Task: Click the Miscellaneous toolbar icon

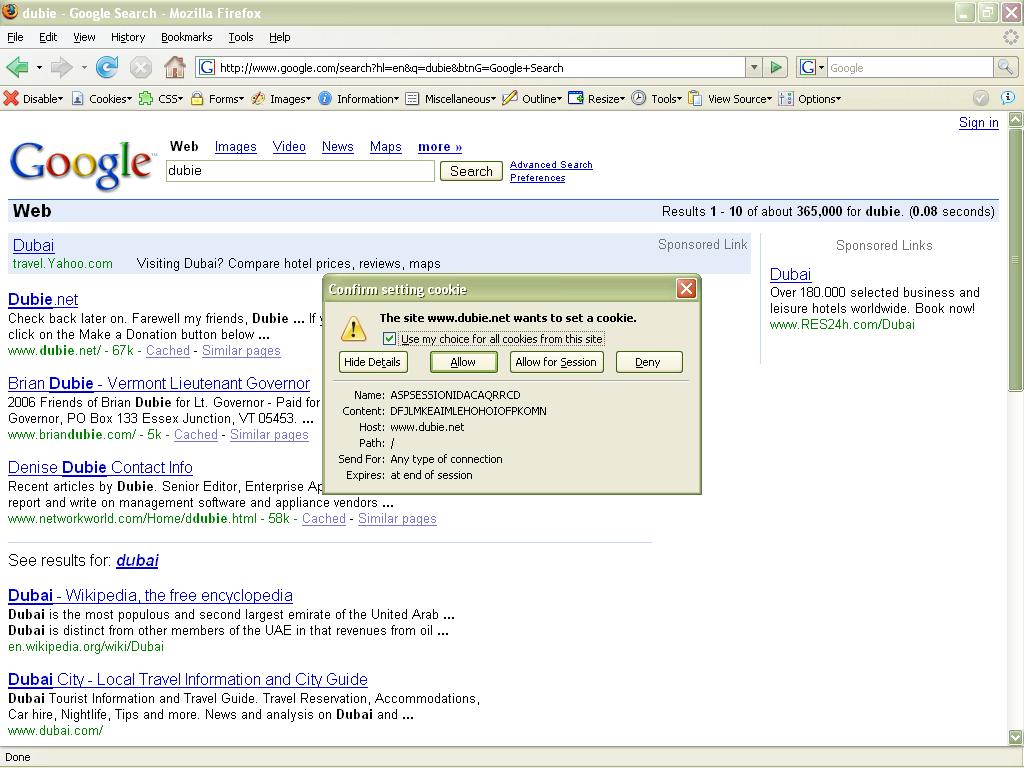Action: (x=412, y=99)
